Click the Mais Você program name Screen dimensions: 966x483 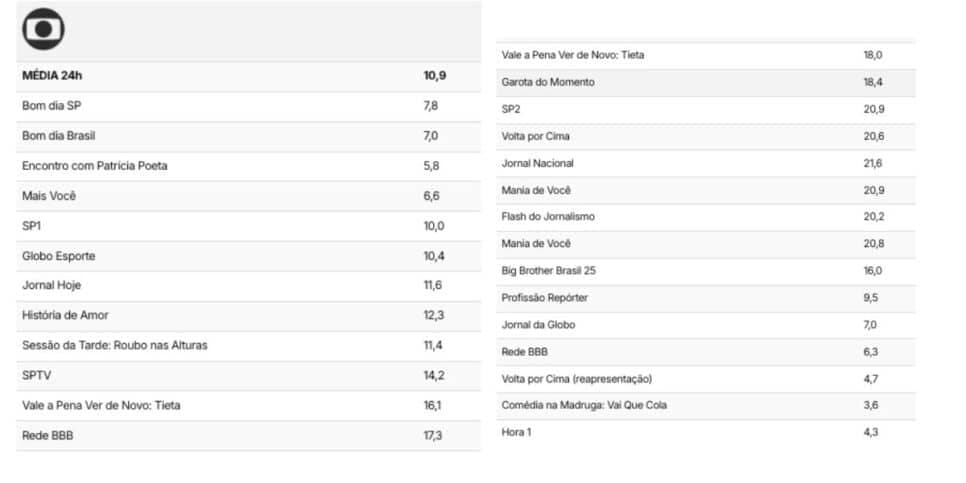pos(49,196)
